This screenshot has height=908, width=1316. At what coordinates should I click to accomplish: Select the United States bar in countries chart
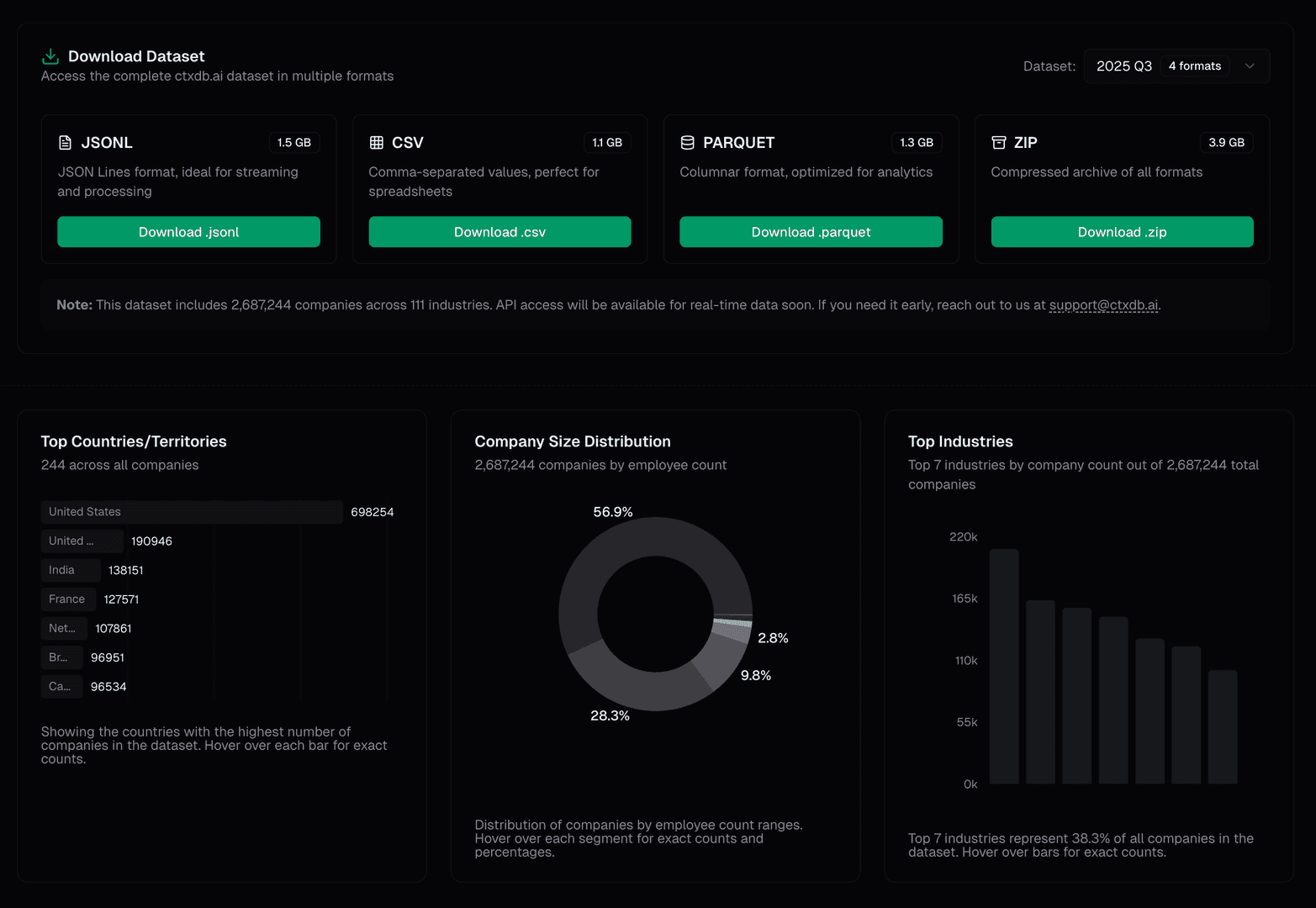tap(192, 512)
